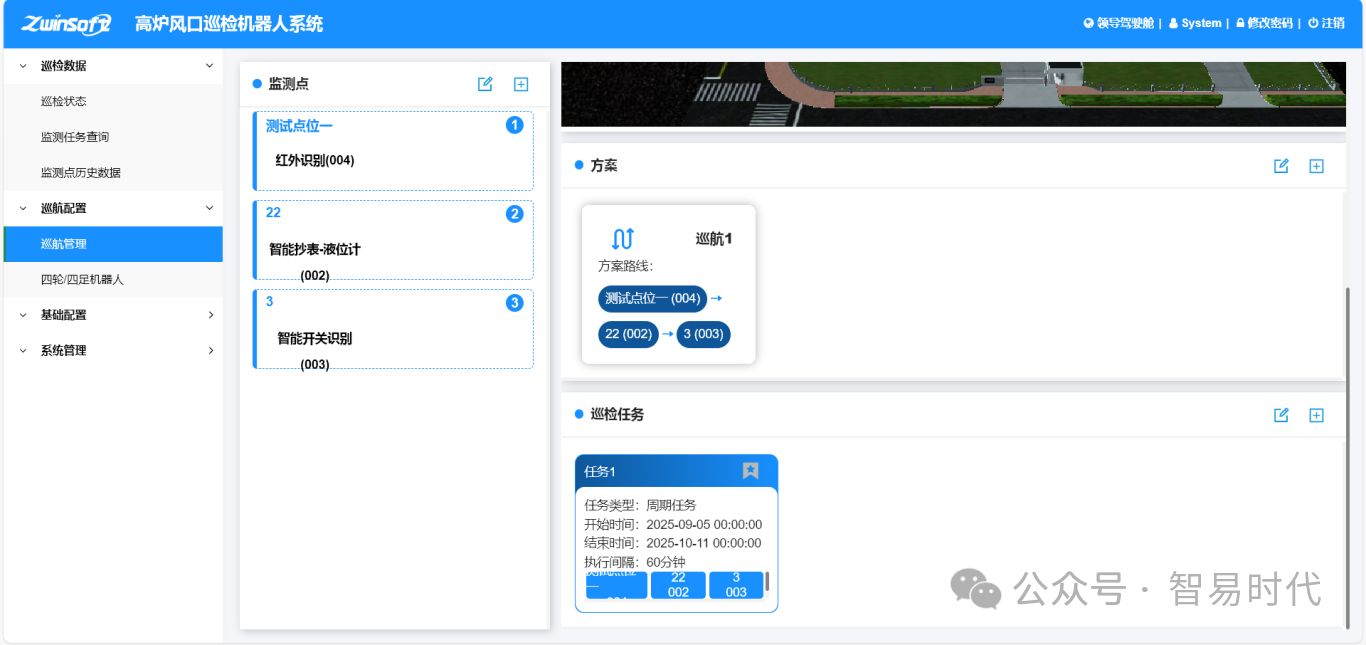This screenshot has height=645, width=1366.
Task: Open the 巡检状态 menu item
Action: 64,101
